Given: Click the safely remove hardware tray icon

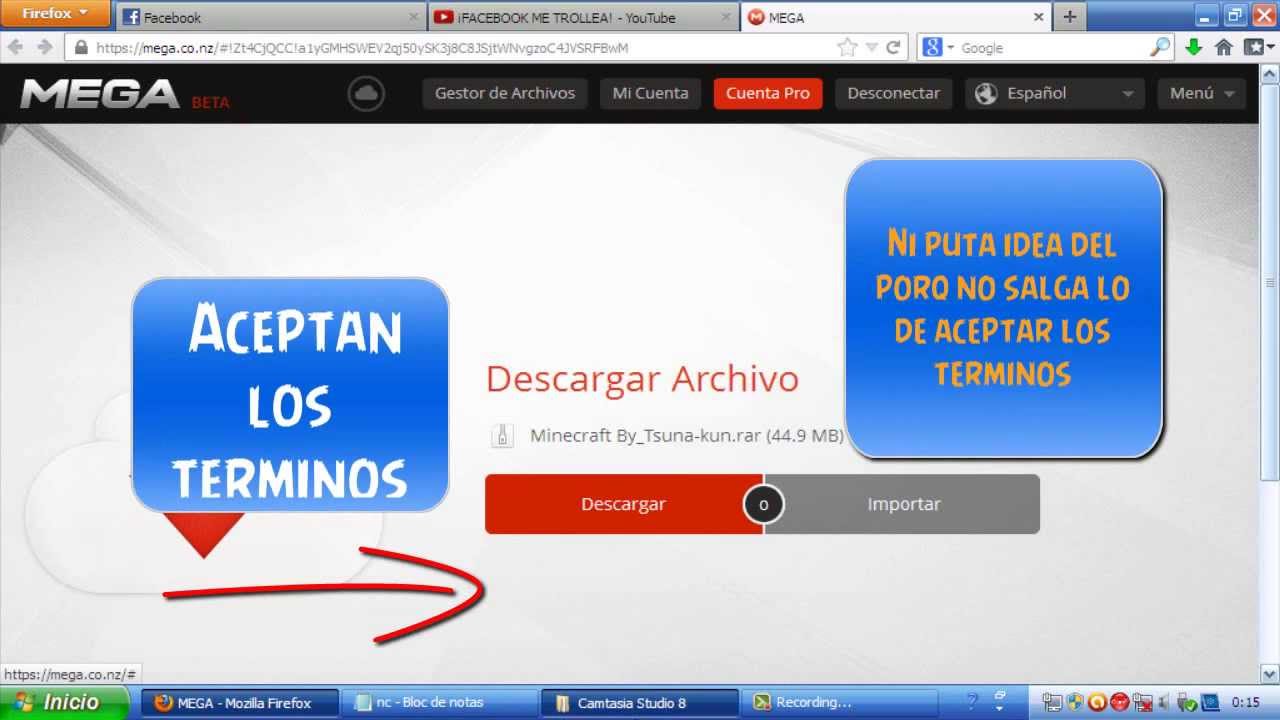Looking at the screenshot, I should coord(1187,702).
